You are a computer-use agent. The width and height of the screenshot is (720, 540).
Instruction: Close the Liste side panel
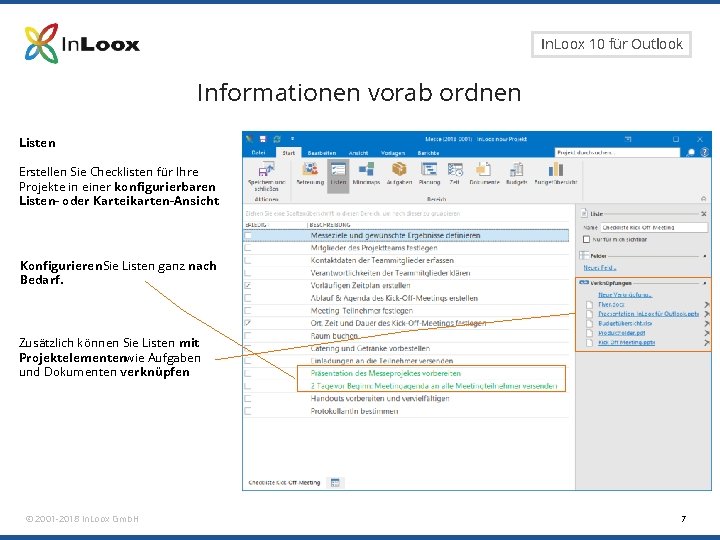tap(703, 214)
